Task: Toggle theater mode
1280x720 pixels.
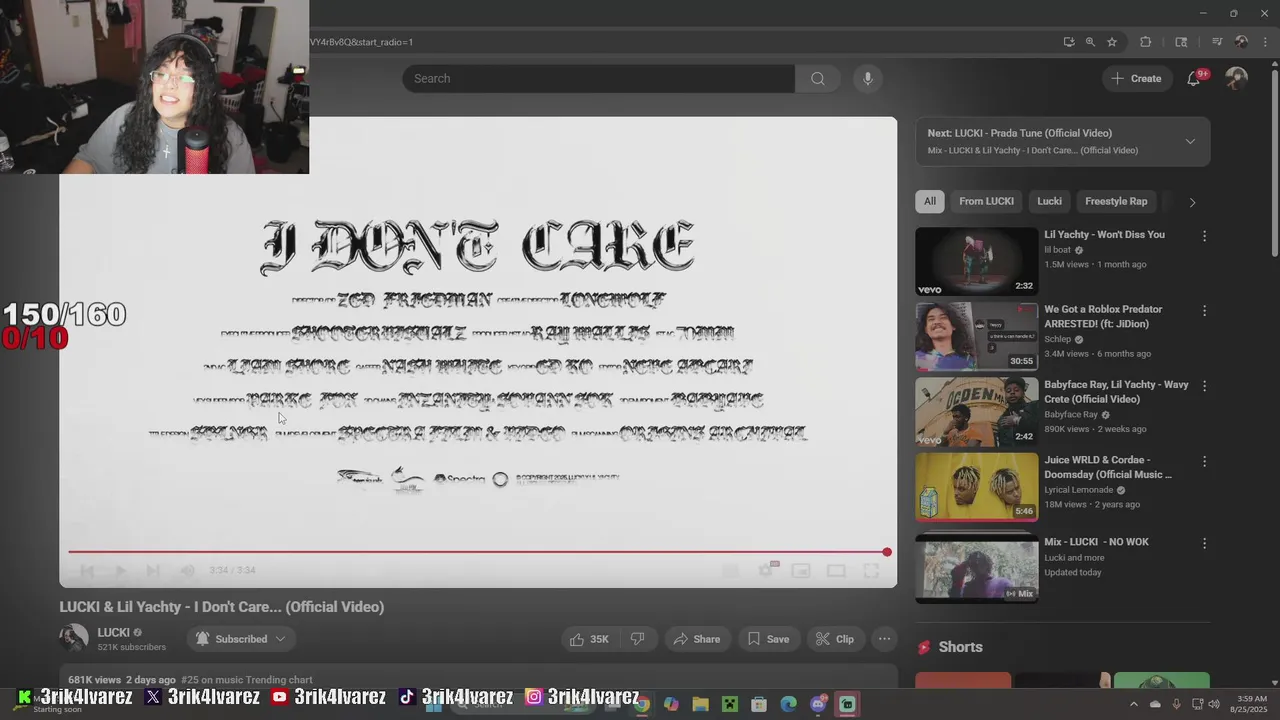Action: [x=836, y=570]
